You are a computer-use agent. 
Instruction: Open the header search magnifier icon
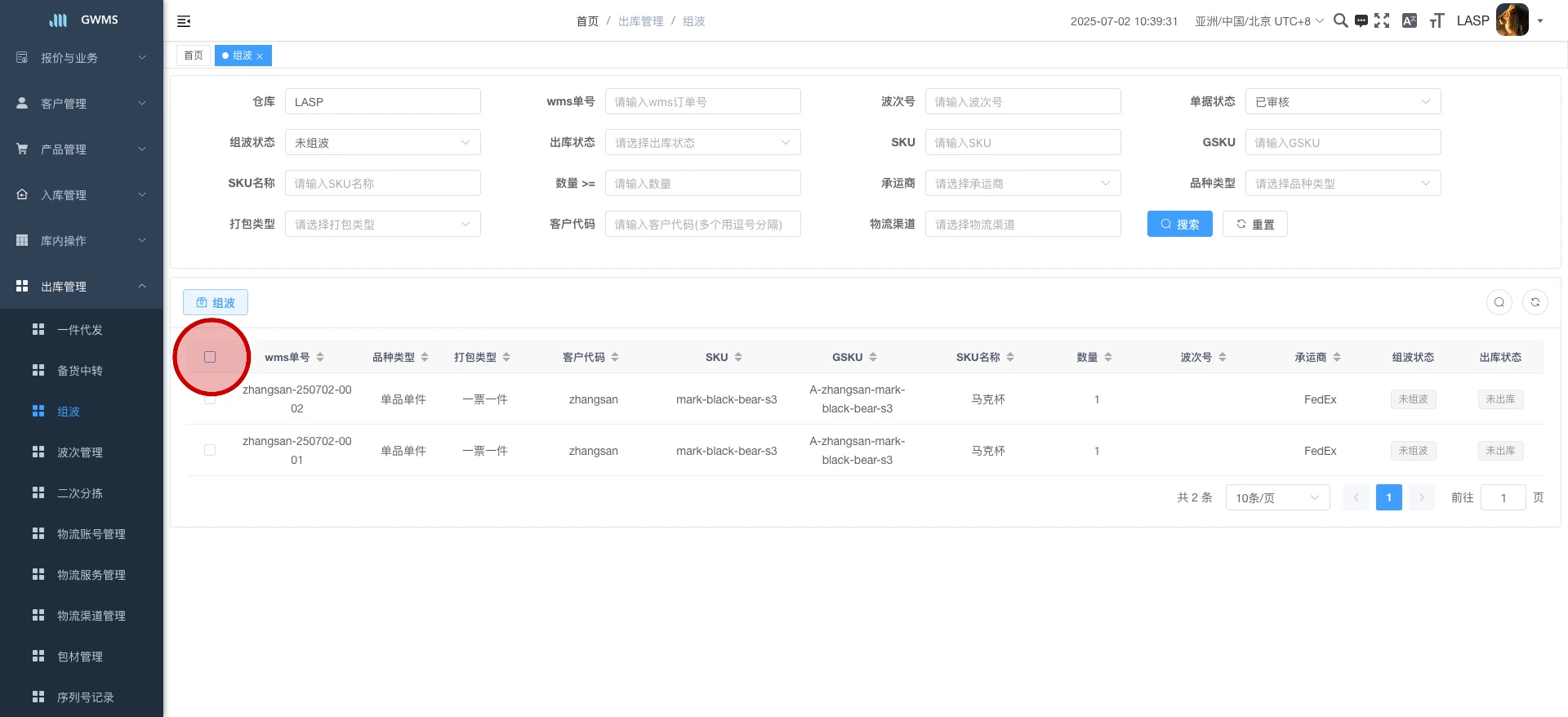pos(1340,20)
